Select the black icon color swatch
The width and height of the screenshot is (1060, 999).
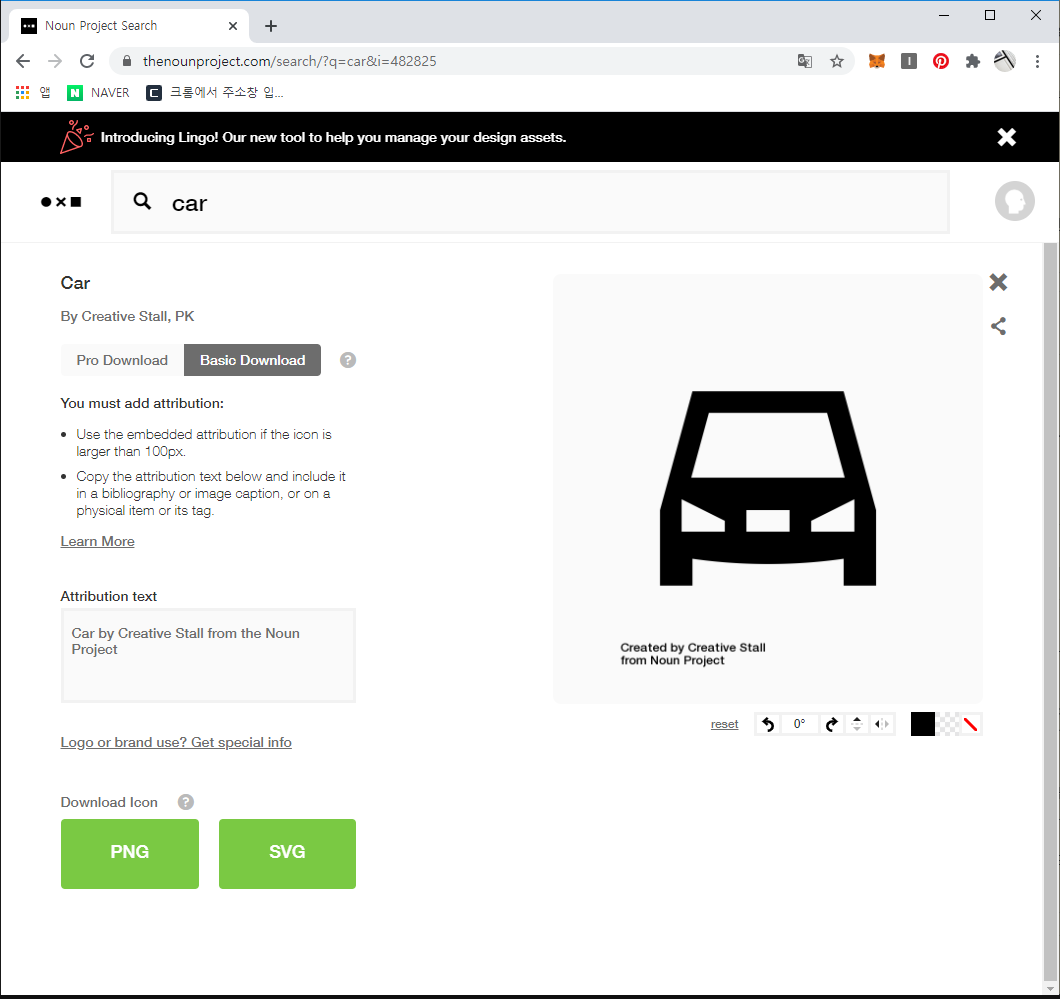click(923, 724)
